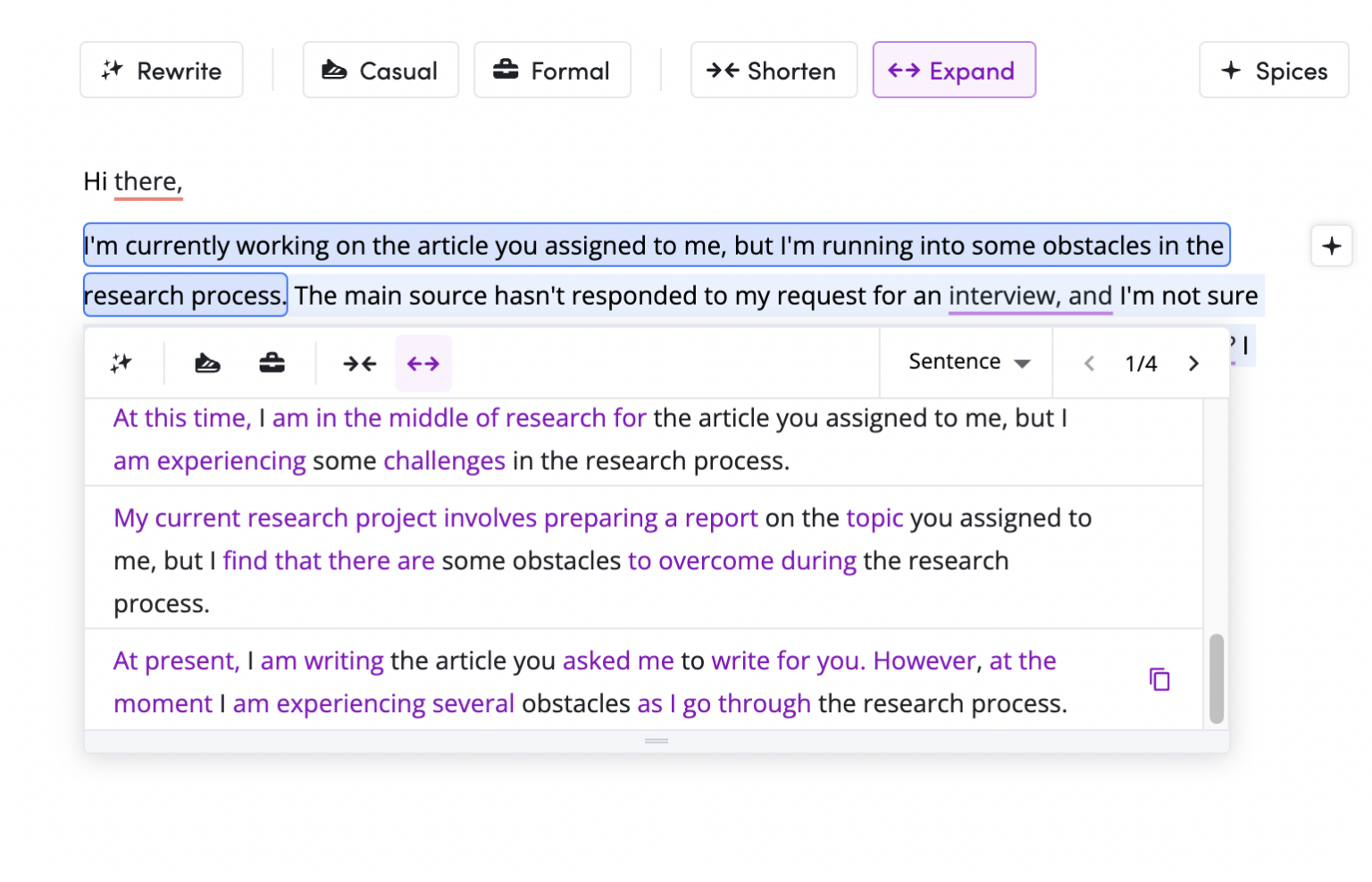1372x882 pixels.
Task: Go to next suggestions page with right chevron
Action: pos(1194,363)
